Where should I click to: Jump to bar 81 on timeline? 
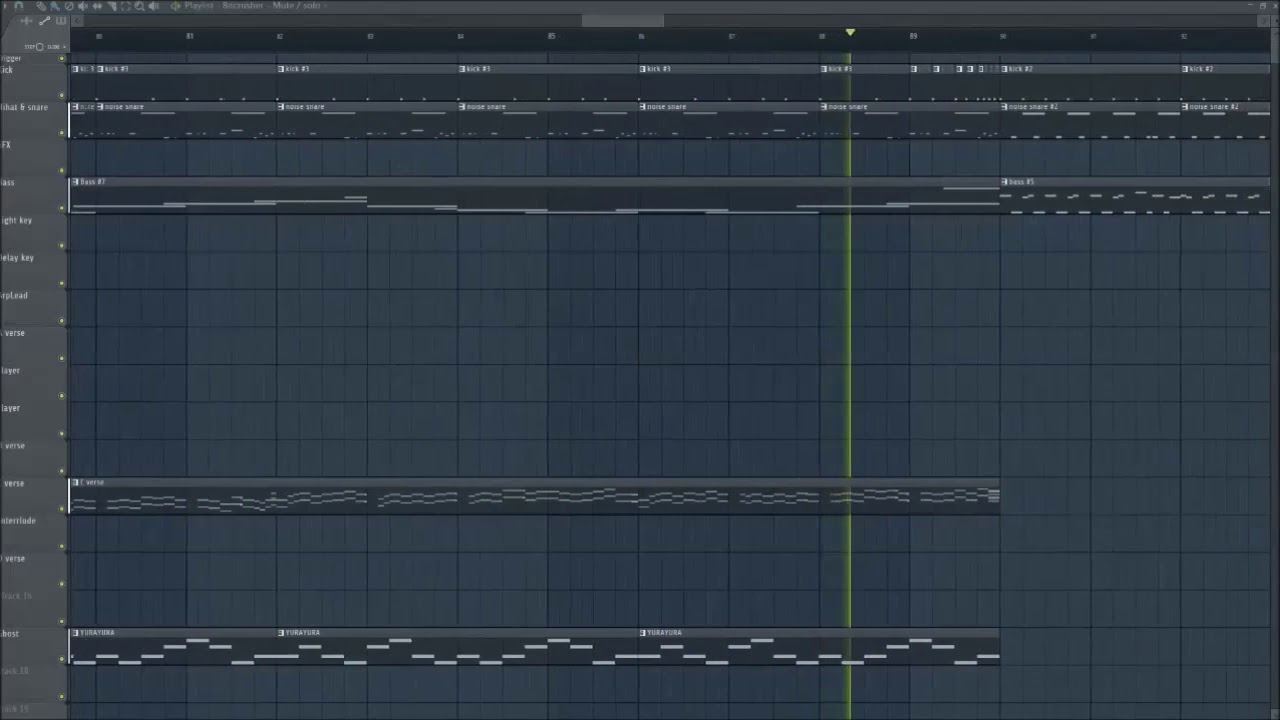coord(189,37)
